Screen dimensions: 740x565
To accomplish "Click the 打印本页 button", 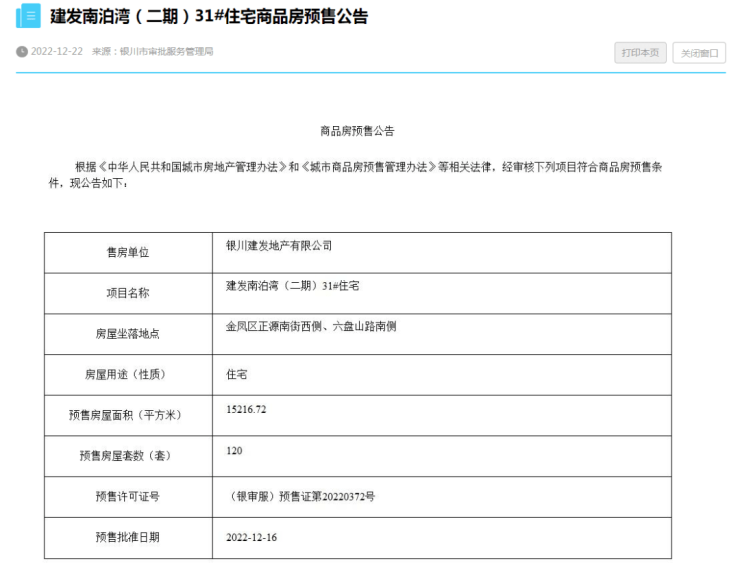I will [x=640, y=52].
